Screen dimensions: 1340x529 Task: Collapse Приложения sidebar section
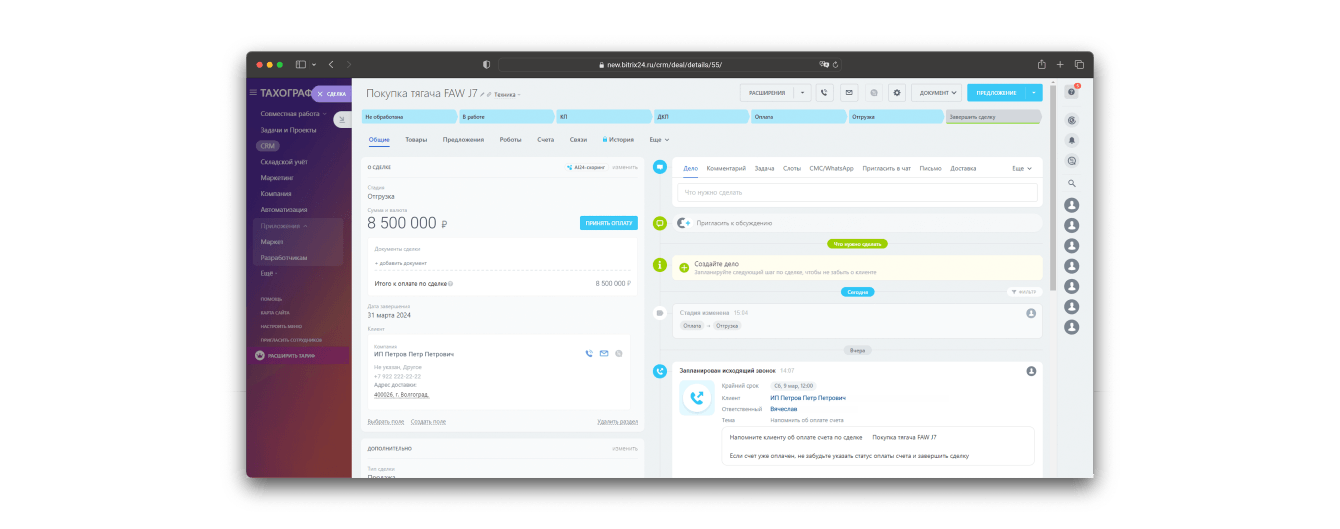coord(284,226)
